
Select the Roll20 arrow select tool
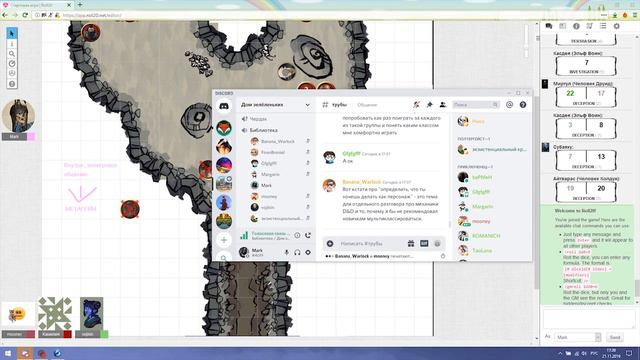[12, 33]
